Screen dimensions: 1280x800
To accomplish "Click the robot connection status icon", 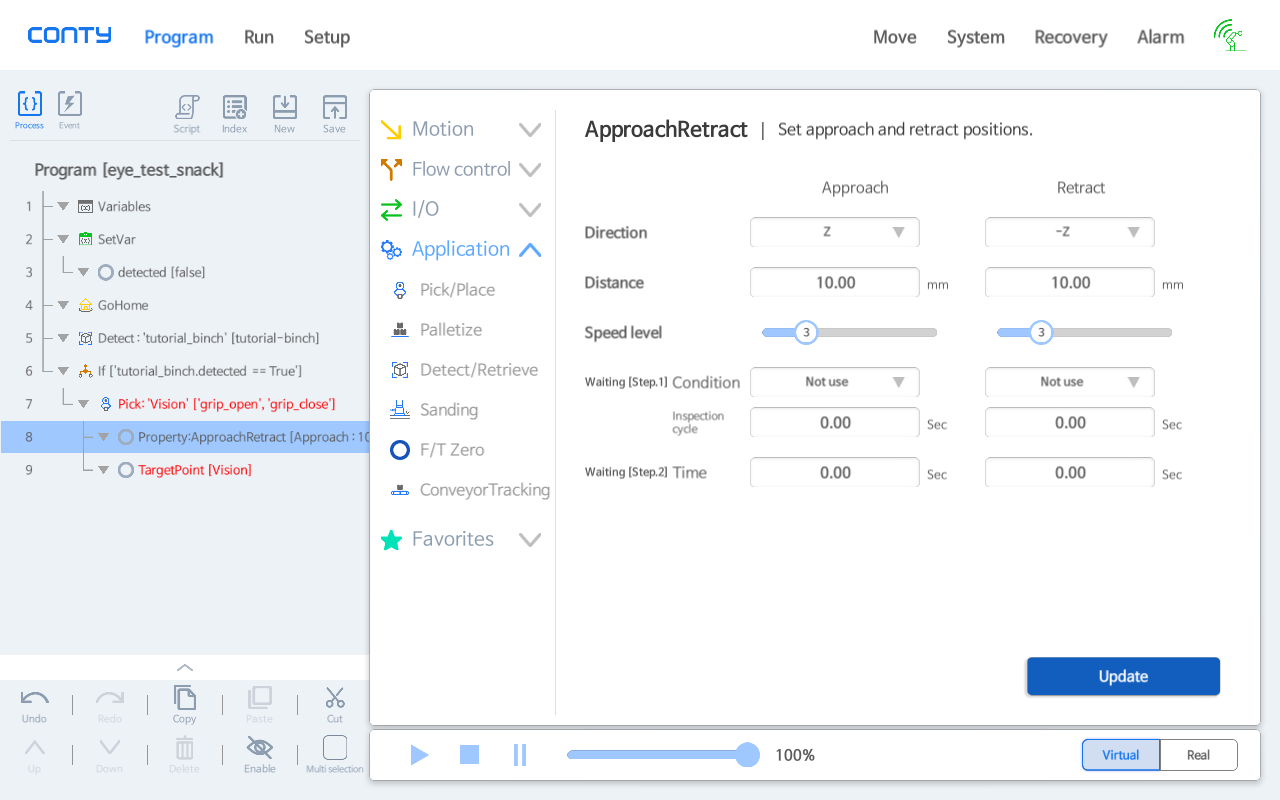I will click(x=1229, y=36).
